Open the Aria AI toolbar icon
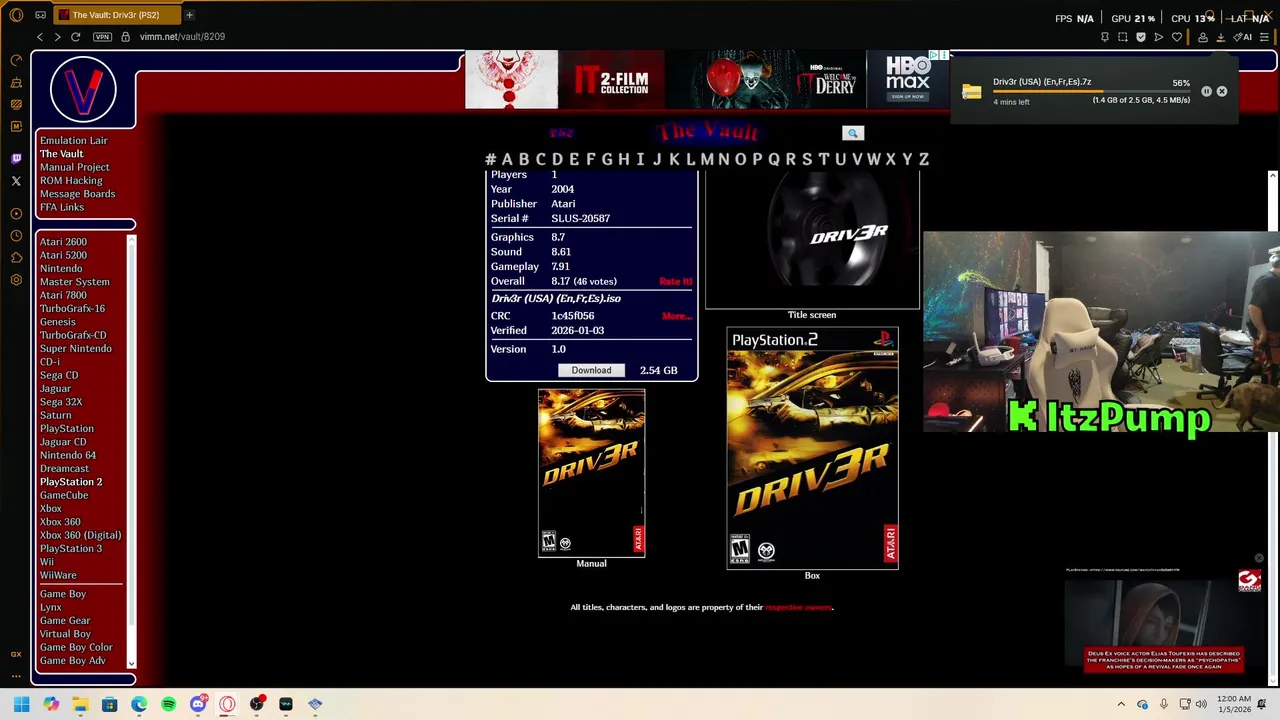The image size is (1280, 720). [1243, 37]
